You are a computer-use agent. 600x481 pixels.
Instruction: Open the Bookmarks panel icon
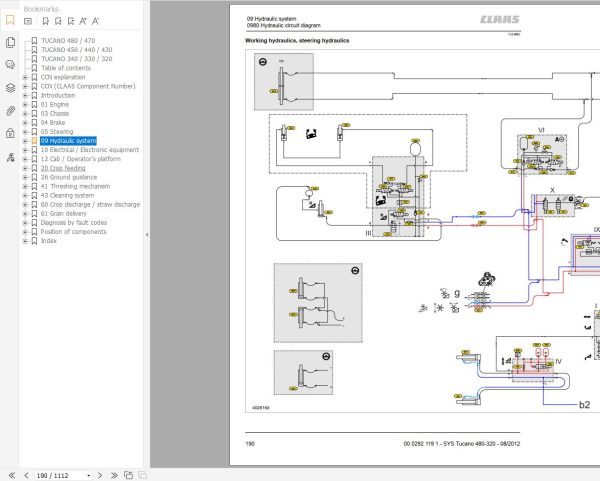pos(10,19)
